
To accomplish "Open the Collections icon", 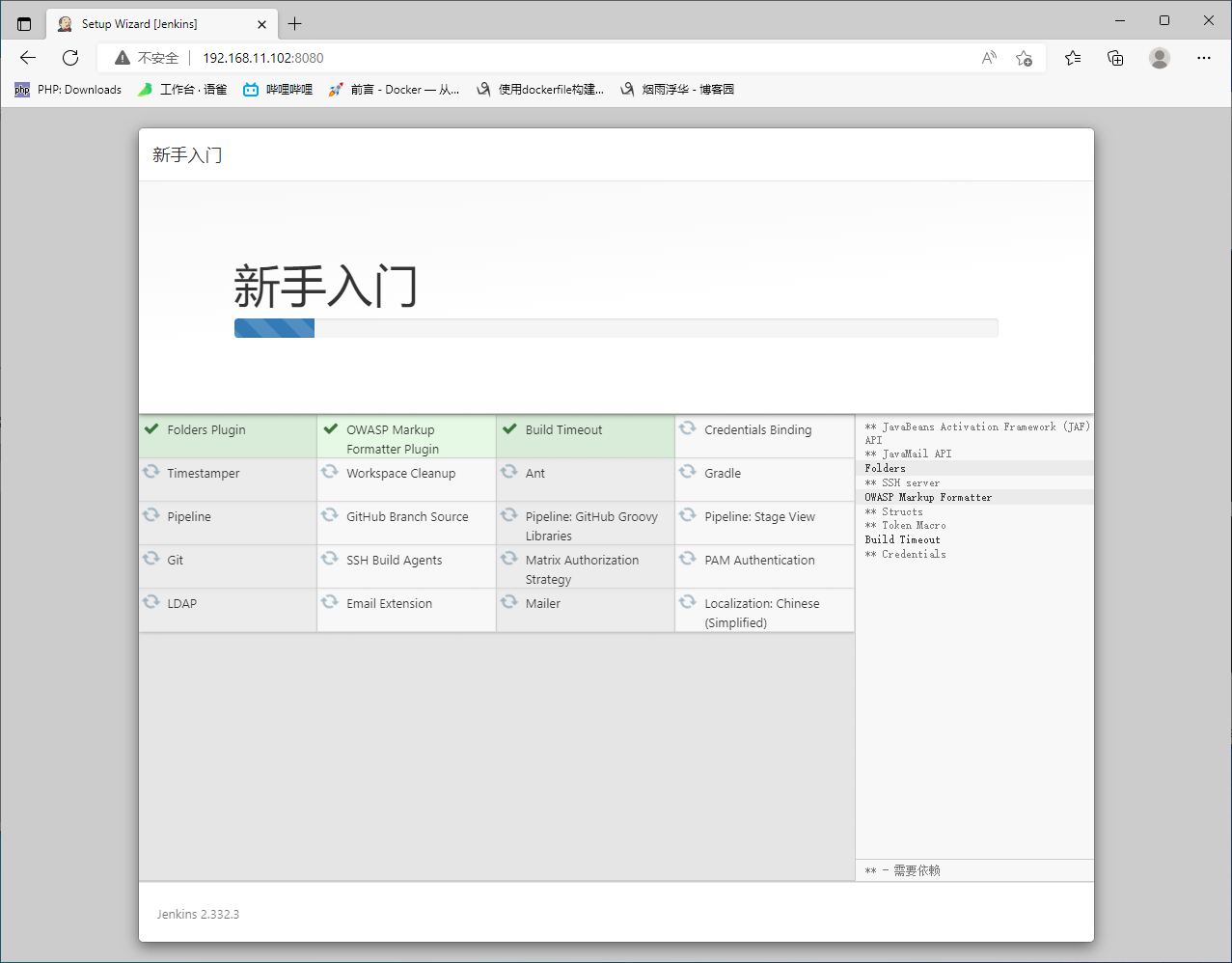I will 1115,58.
